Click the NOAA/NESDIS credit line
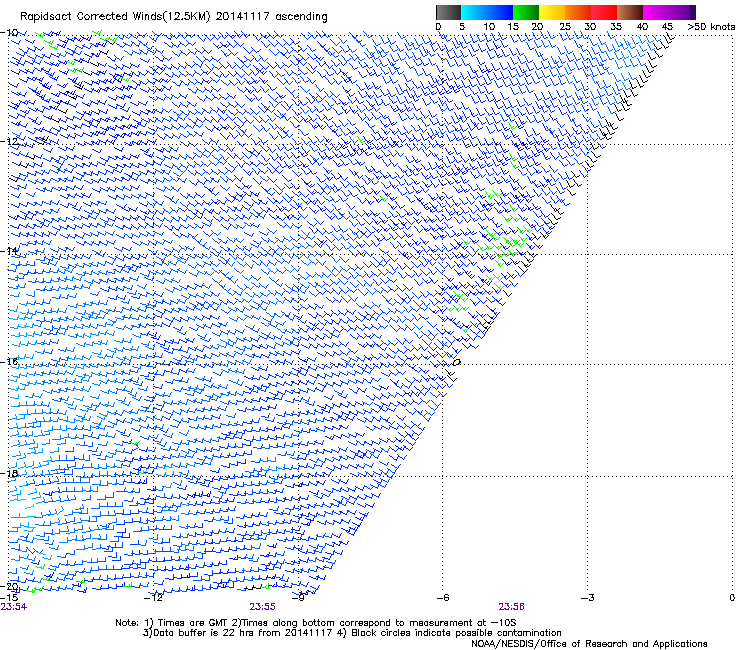The width and height of the screenshot is (740, 650). point(589,644)
